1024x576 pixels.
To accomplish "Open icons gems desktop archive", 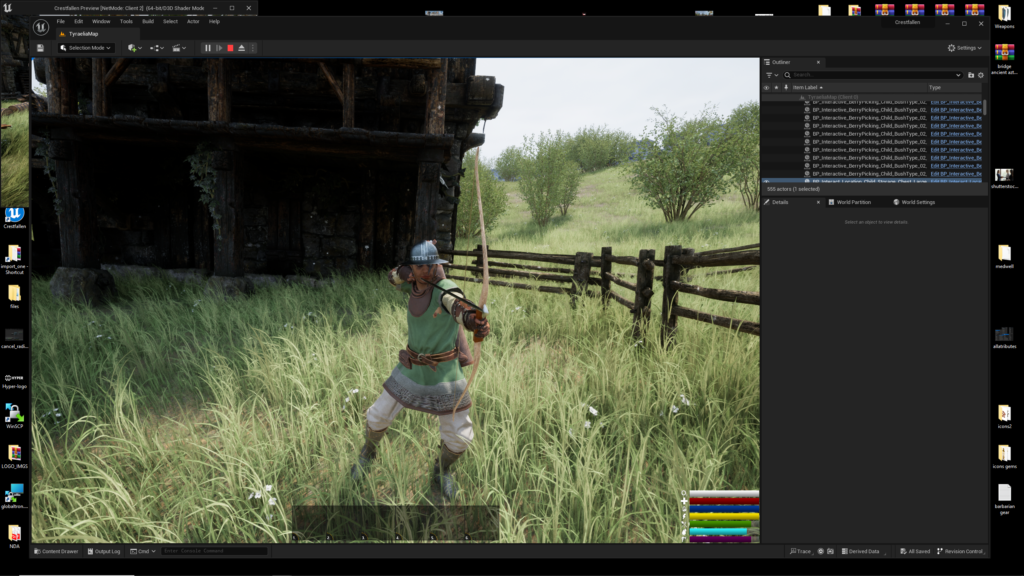I will pyautogui.click(x=1004, y=456).
